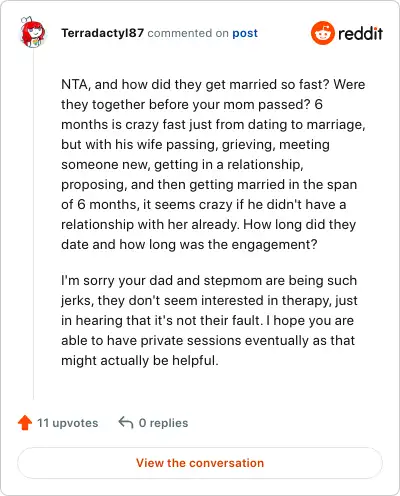Click the reddit wordmark text
The image size is (400, 496).
(x=360, y=33)
